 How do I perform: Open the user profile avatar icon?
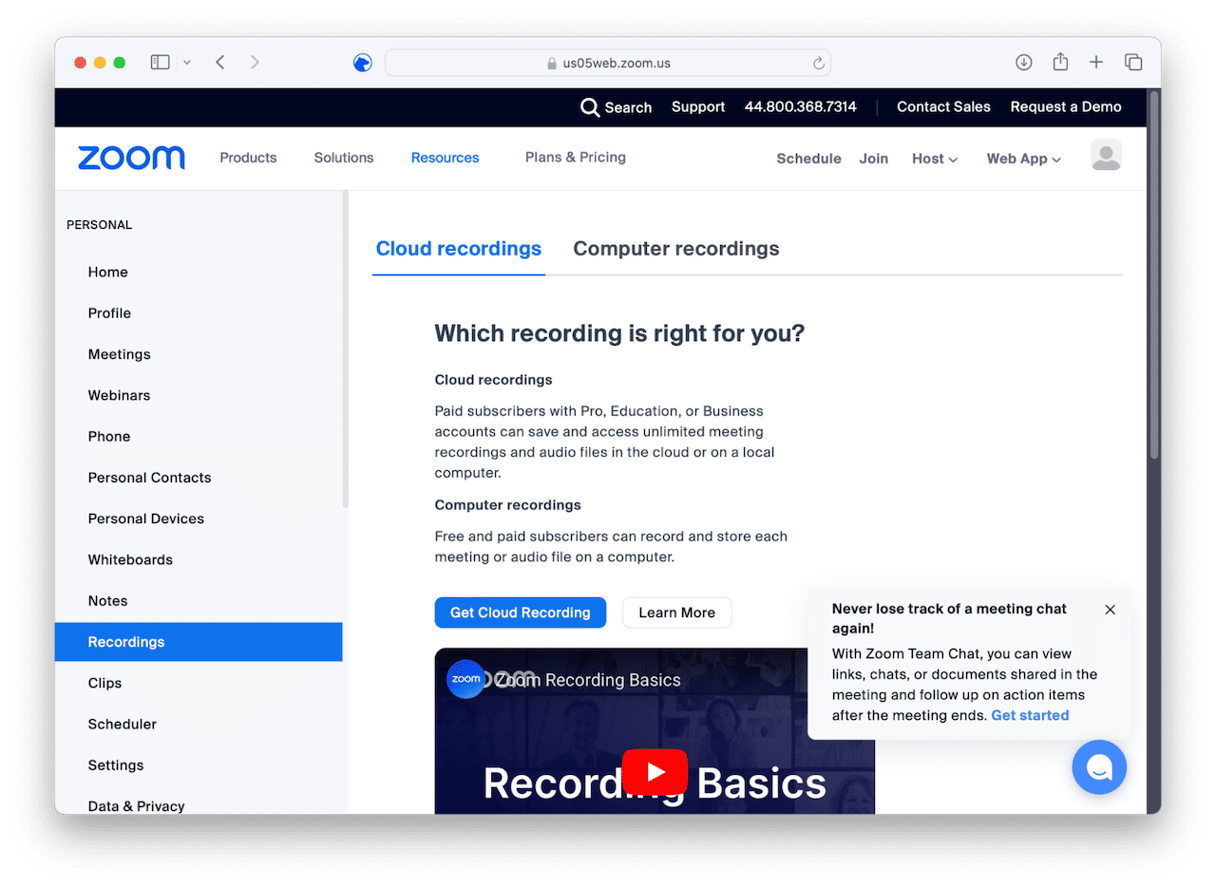1105,157
